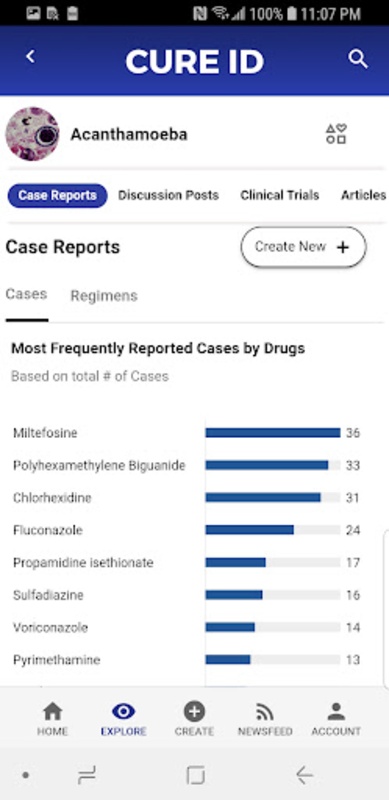This screenshot has height=800, width=389.
Task: Open the Articles tab
Action: 363,195
